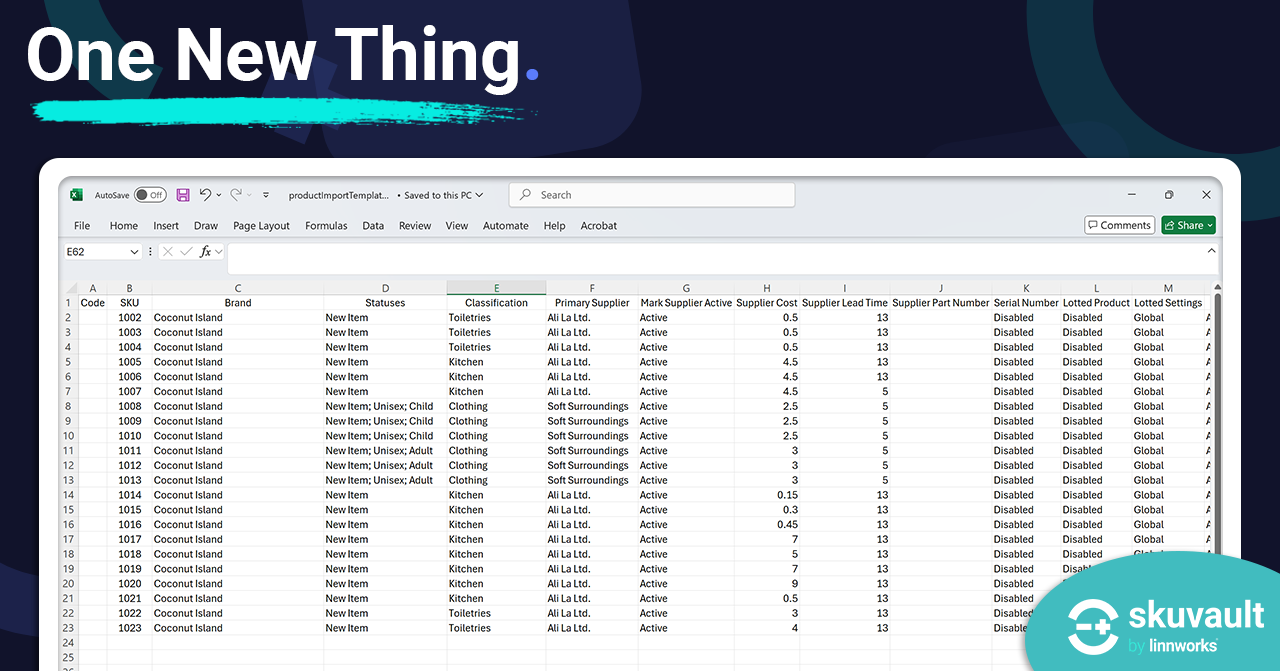Click the magnifier icon in the Search box
The image size is (1280, 671).
click(x=525, y=194)
